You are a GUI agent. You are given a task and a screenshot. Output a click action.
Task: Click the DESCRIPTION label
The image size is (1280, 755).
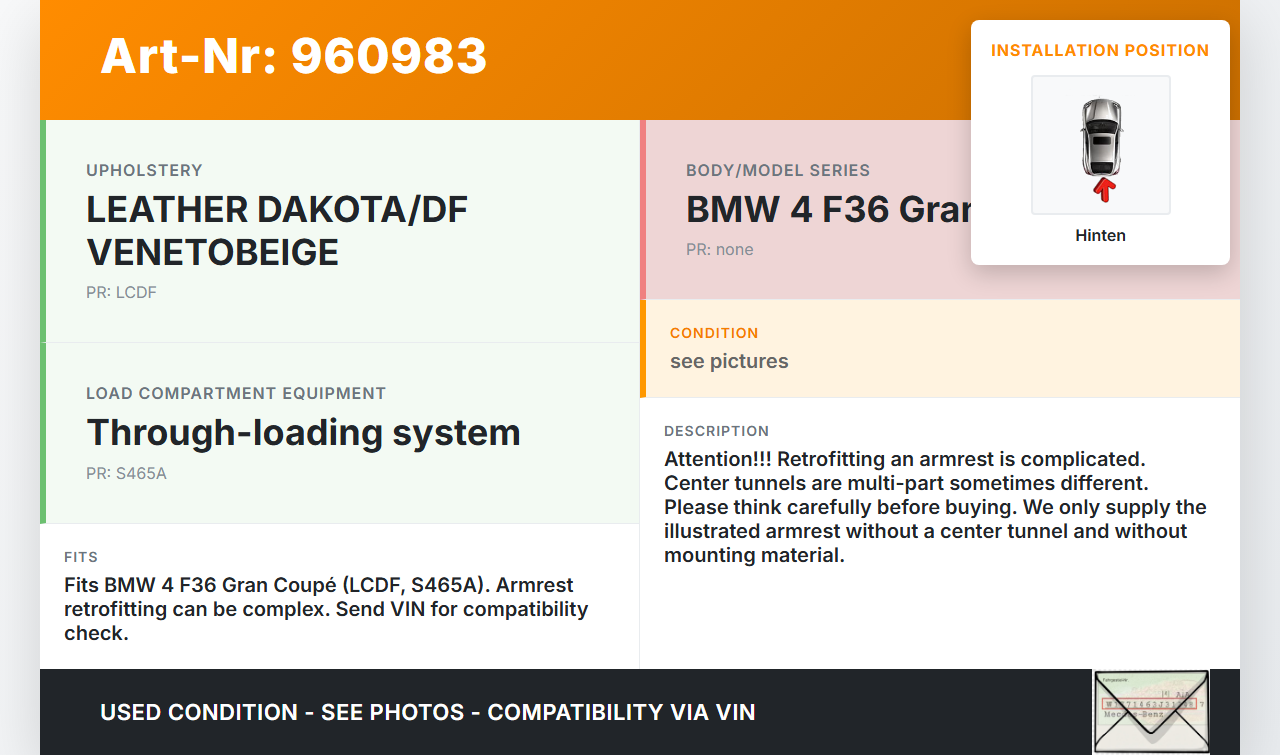coord(716,431)
